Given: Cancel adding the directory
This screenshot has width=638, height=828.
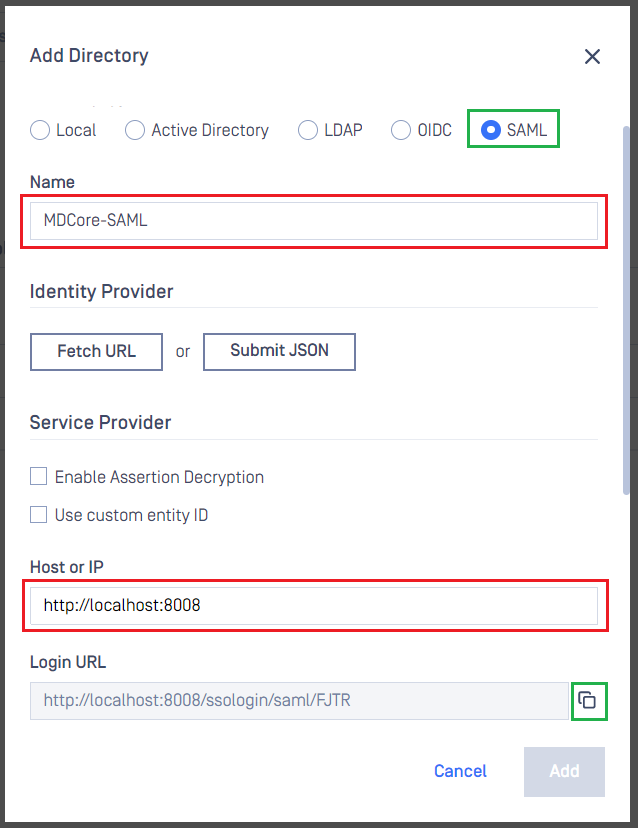Looking at the screenshot, I should coord(460,771).
